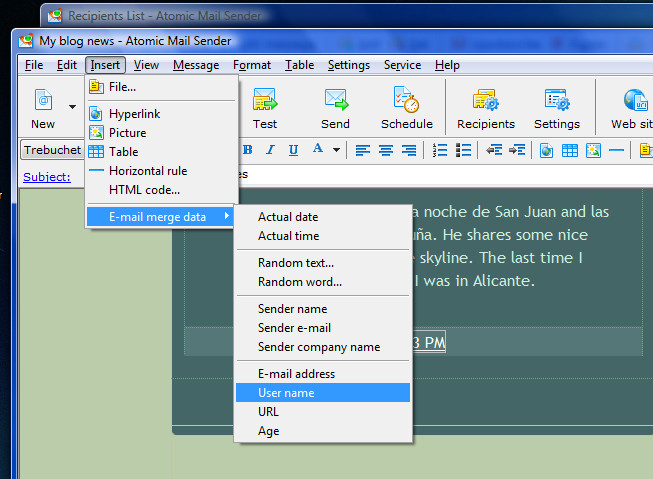The image size is (653, 479).
Task: Open the Settings menu in menu bar
Action: pos(349,65)
